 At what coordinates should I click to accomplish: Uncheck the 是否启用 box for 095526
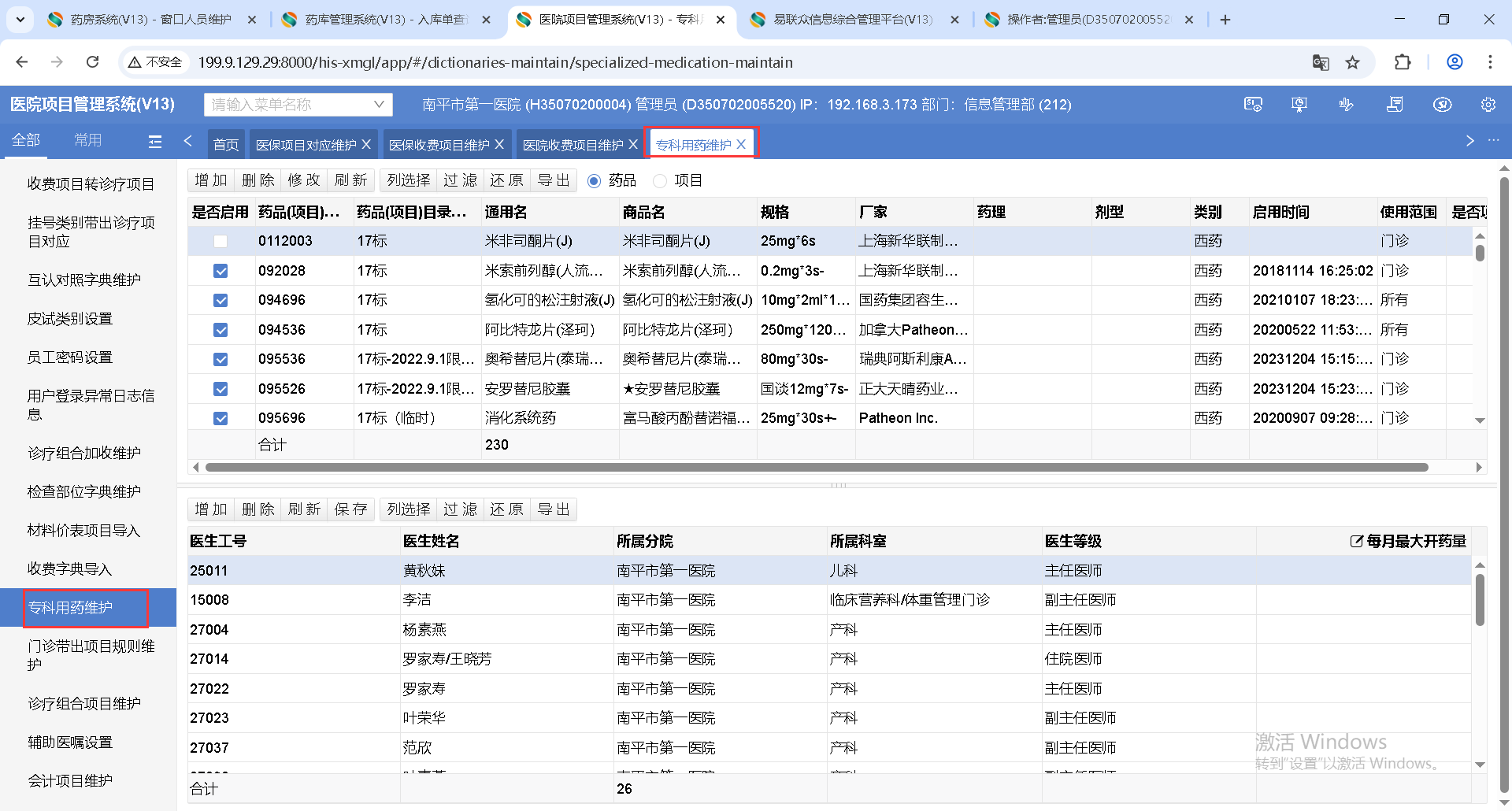pos(220,389)
